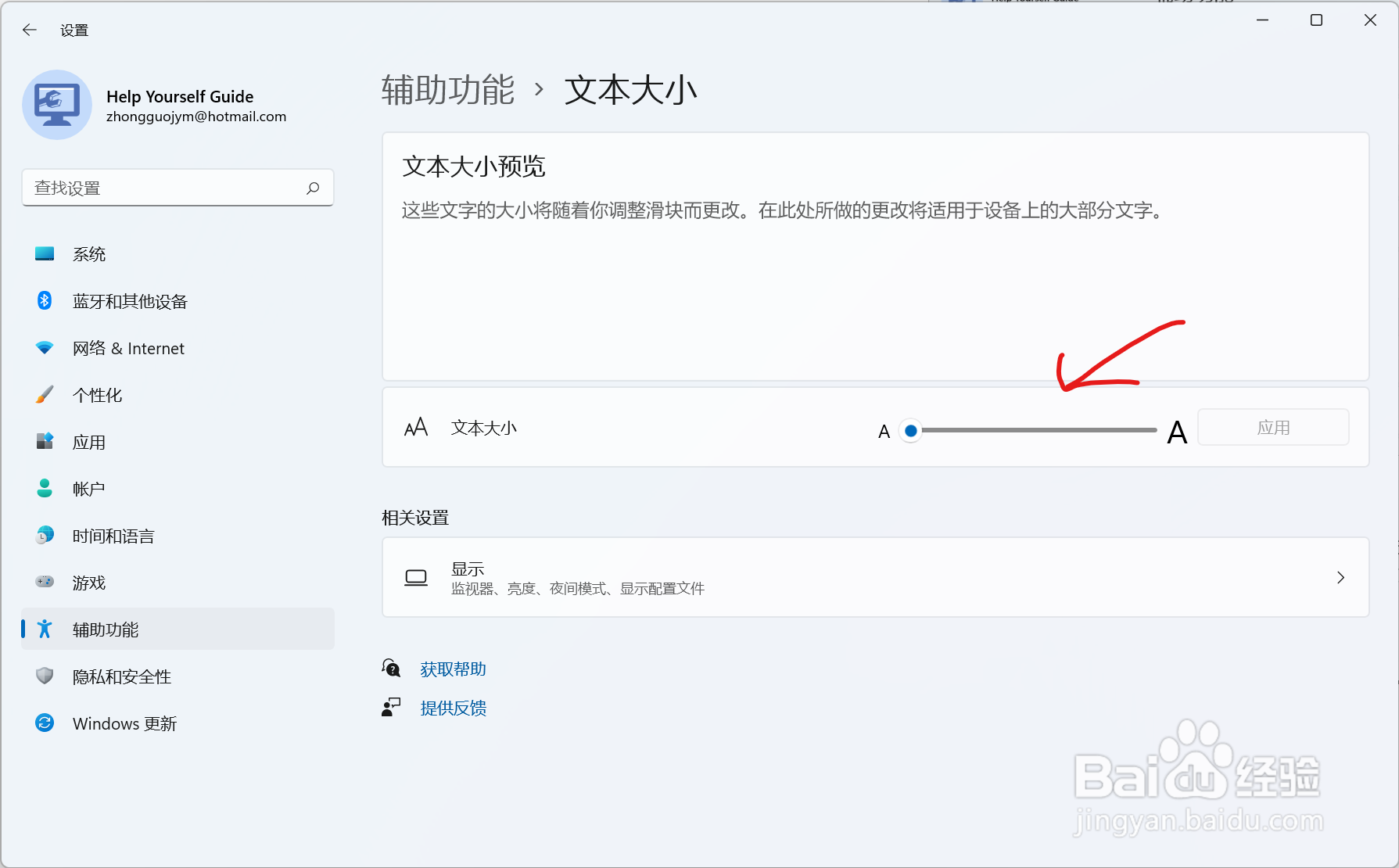
Task: Maximize the 设置 window
Action: point(1316,20)
